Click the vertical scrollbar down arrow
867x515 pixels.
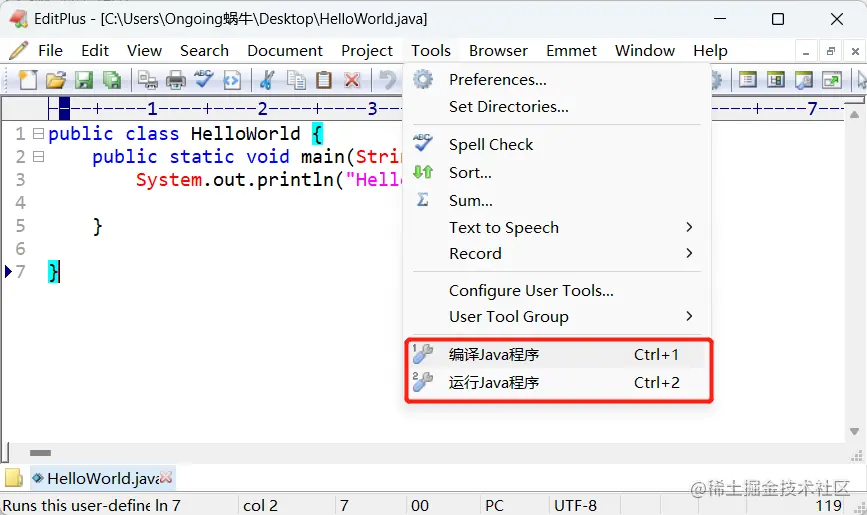pyautogui.click(x=854, y=431)
